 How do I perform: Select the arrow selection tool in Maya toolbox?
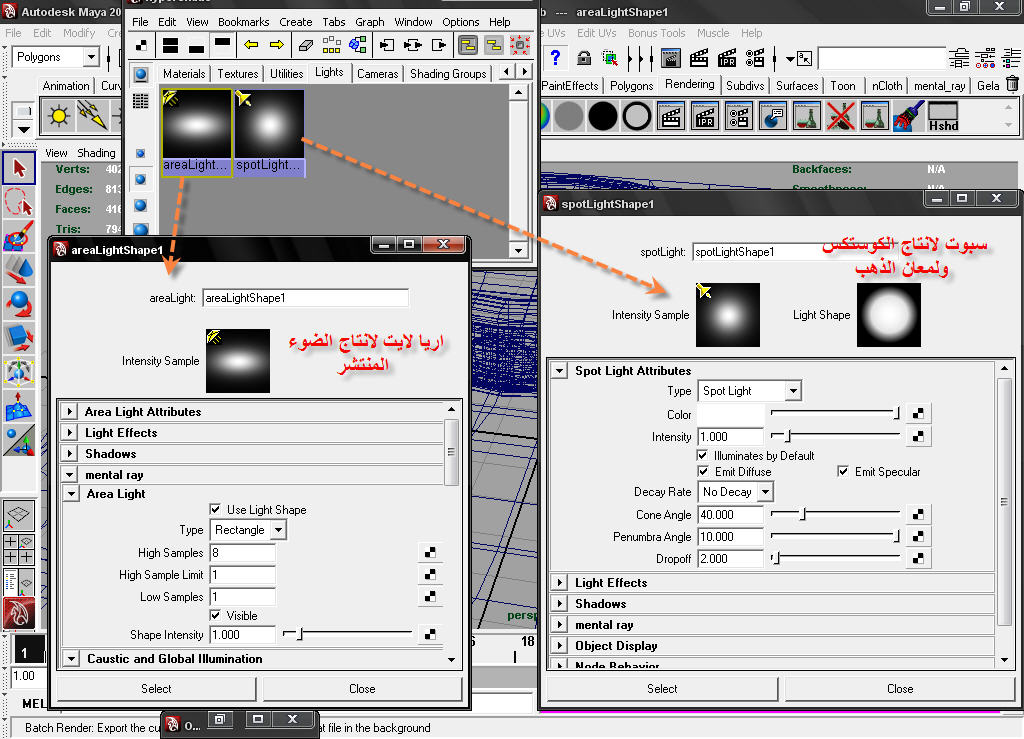point(19,168)
